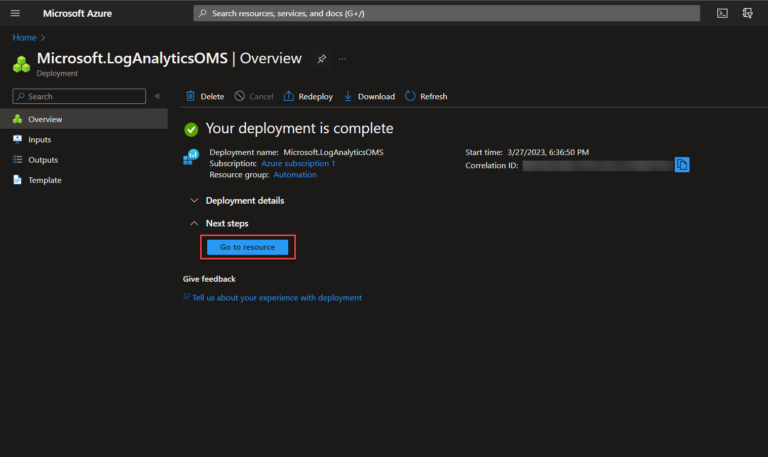The width and height of the screenshot is (768, 457).
Task: Collapse the sidebar with double chevron
Action: (157, 96)
